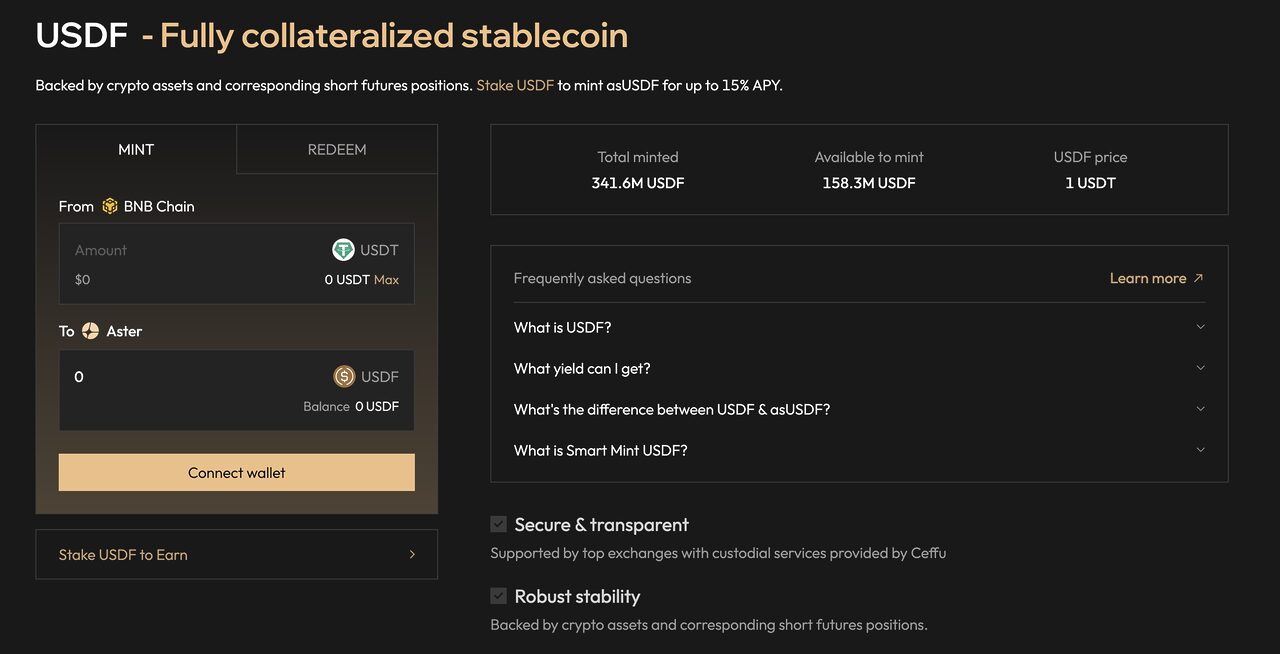Image resolution: width=1280 pixels, height=654 pixels.
Task: Click the Aster logo icon
Action: coord(91,331)
